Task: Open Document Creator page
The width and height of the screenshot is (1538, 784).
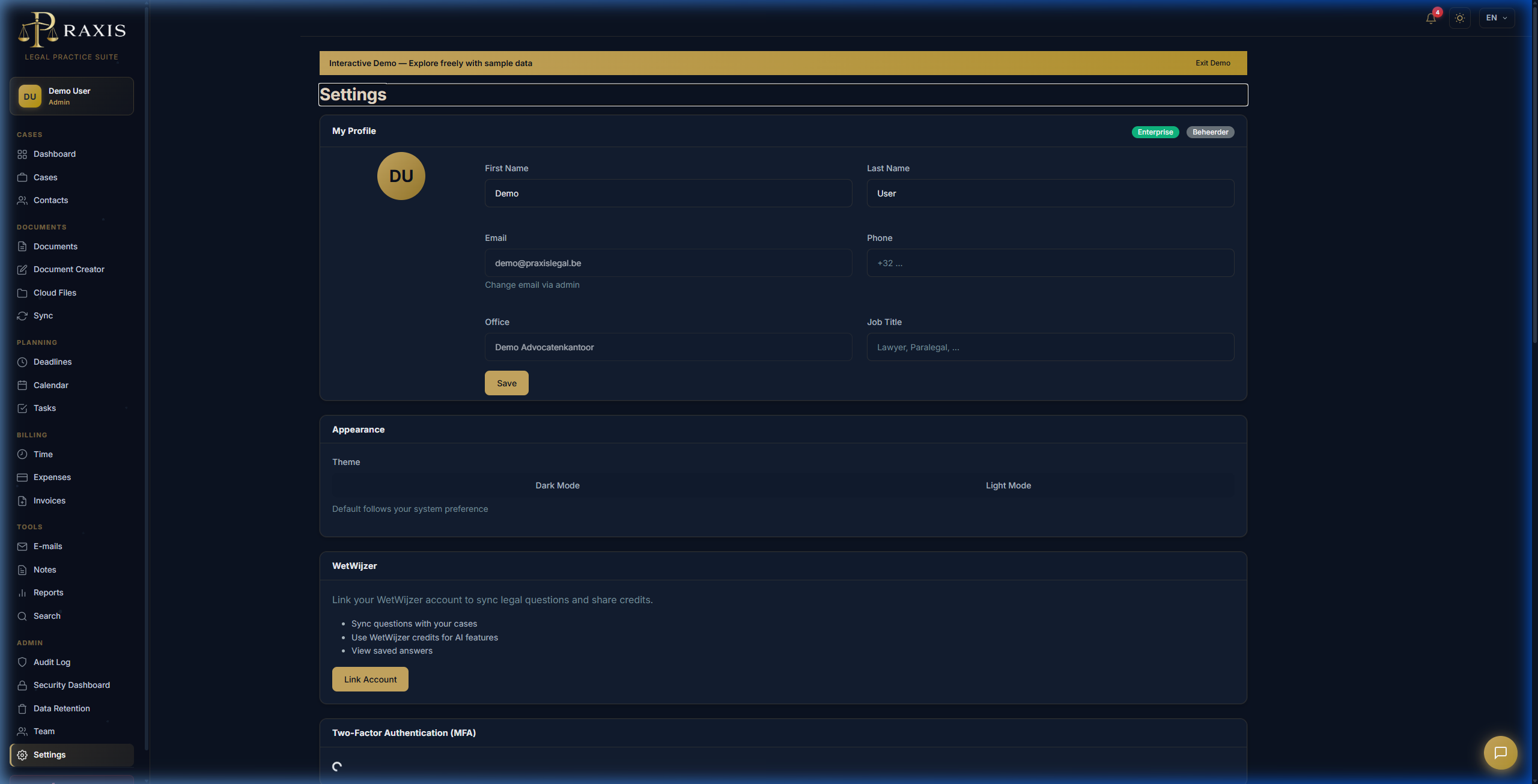Action: tap(71, 270)
